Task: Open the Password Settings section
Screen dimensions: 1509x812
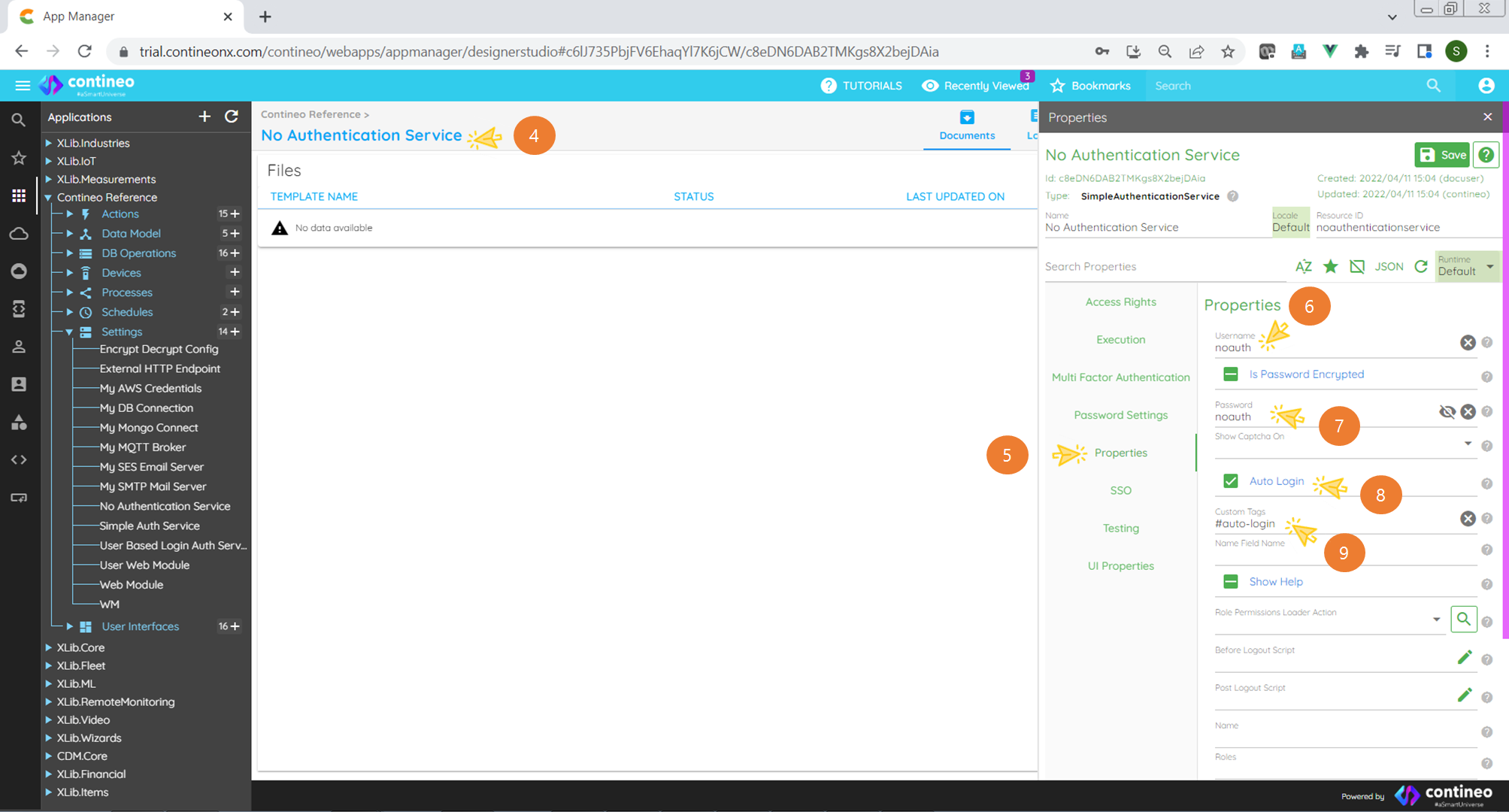Action: coord(1120,414)
